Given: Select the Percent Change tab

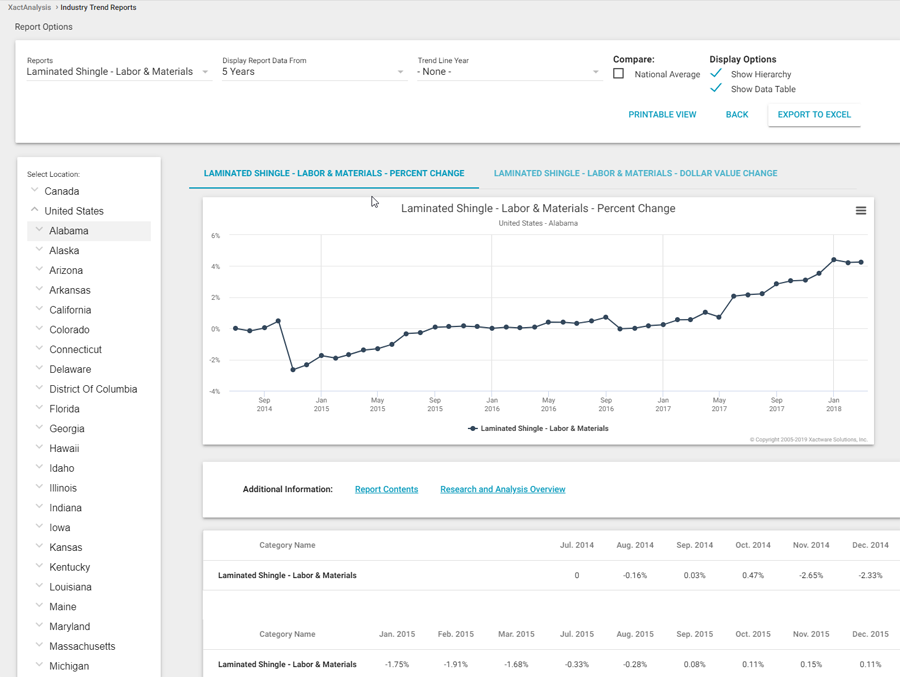Looking at the screenshot, I should point(334,173).
